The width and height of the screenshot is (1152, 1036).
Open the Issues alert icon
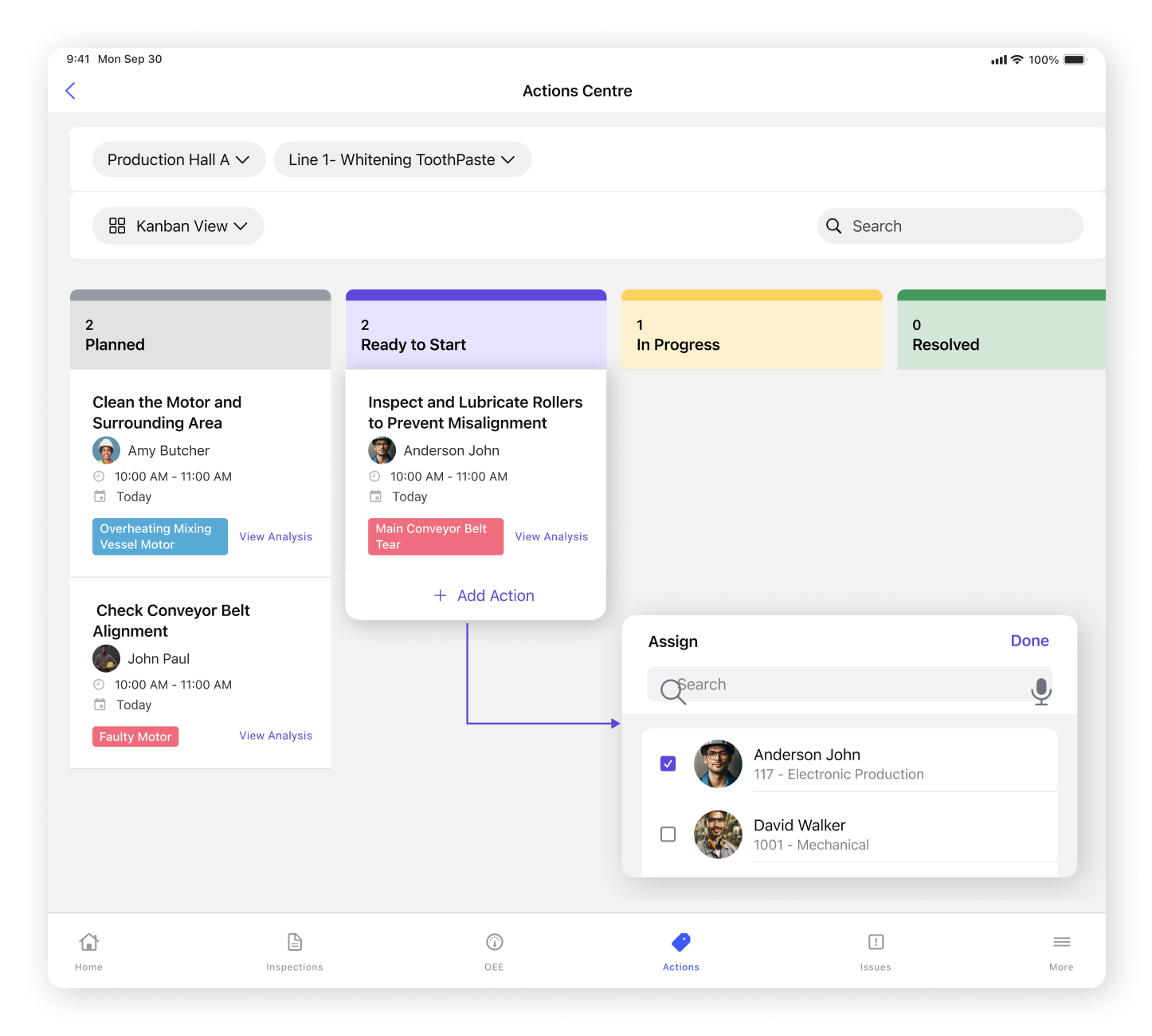click(876, 942)
